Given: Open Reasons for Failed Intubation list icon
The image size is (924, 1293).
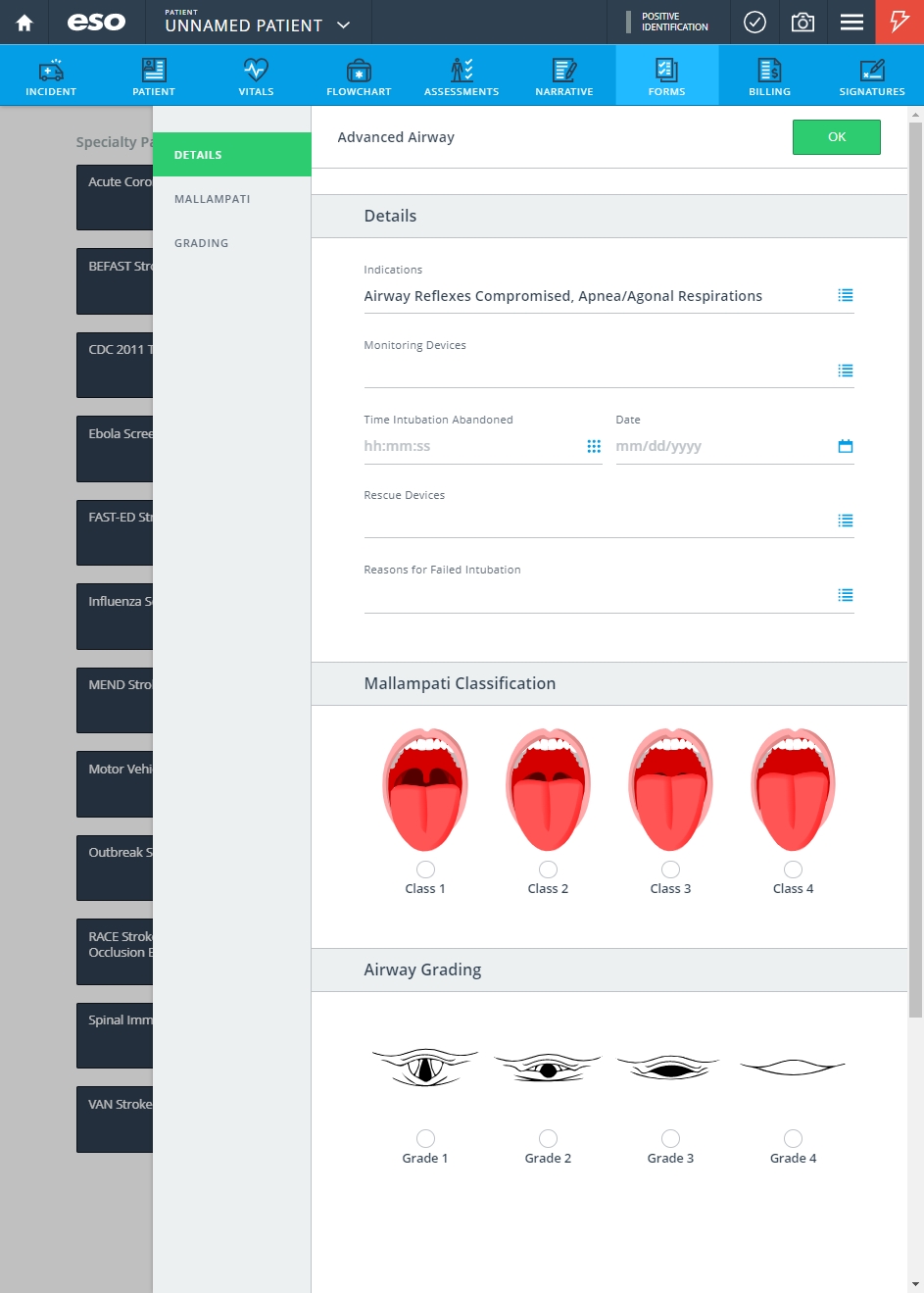Looking at the screenshot, I should coord(846,595).
